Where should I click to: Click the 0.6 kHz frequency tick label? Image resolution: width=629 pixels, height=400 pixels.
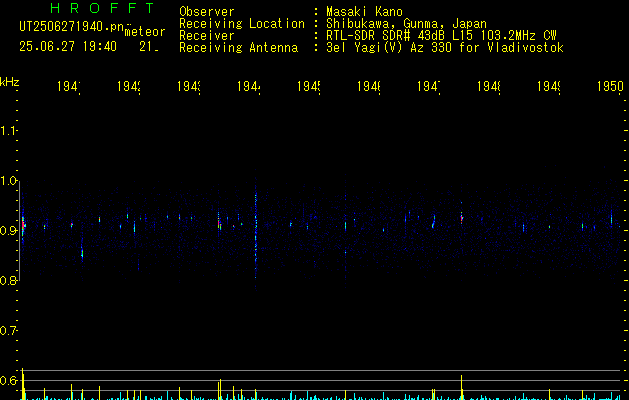(8, 380)
